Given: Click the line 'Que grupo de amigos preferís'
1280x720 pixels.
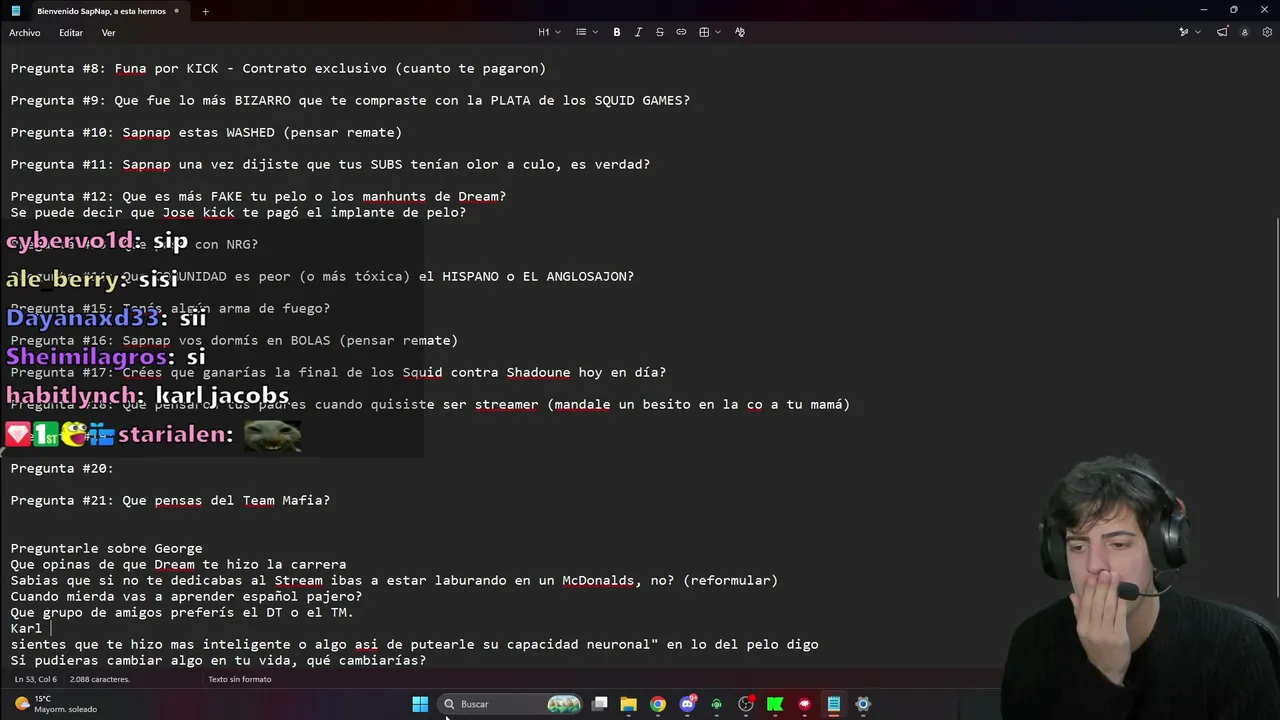Looking at the screenshot, I should click(x=182, y=613).
